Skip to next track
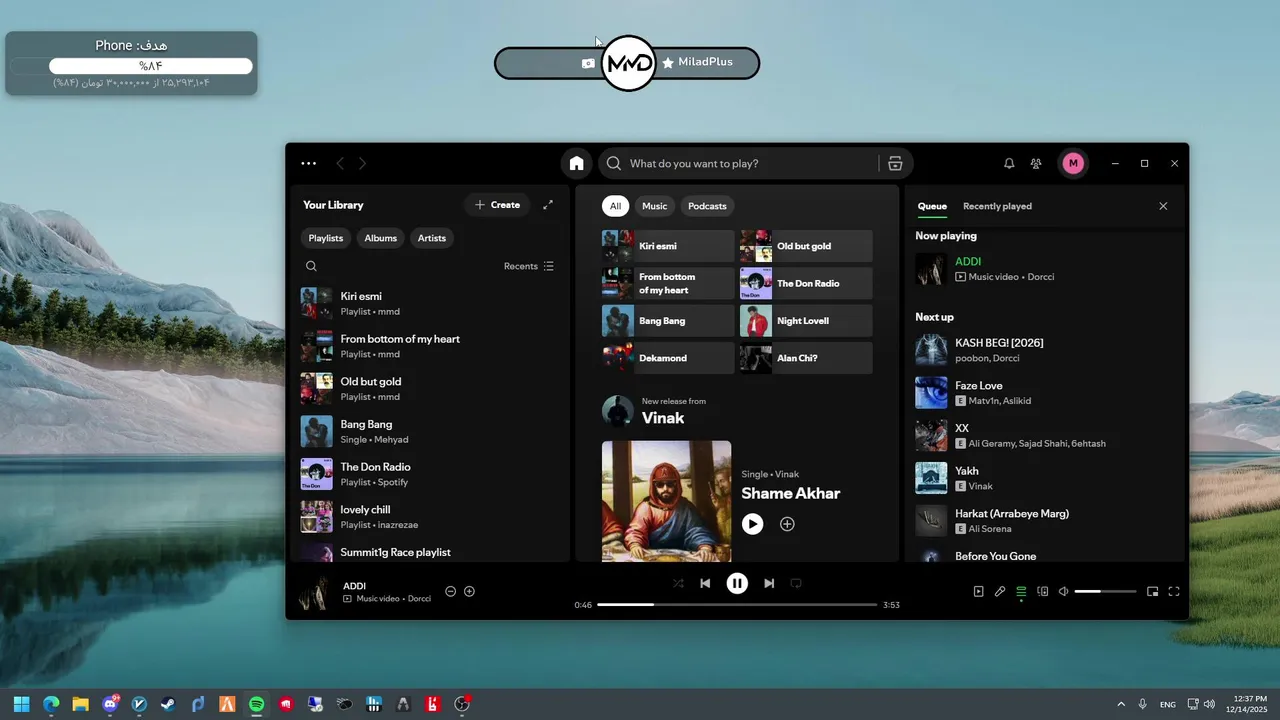The image size is (1280, 720). pyautogui.click(x=769, y=583)
